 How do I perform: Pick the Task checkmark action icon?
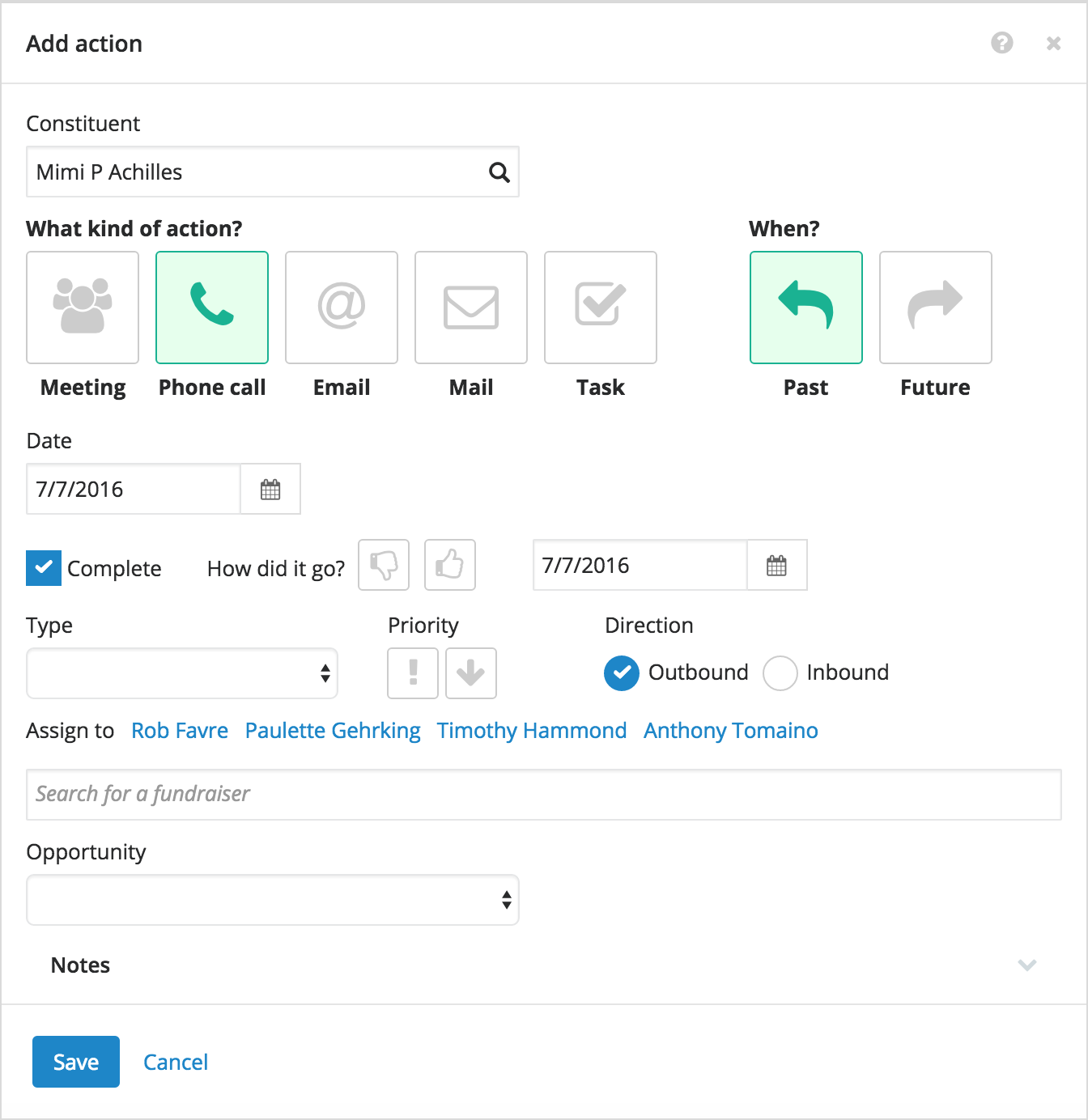(x=601, y=308)
